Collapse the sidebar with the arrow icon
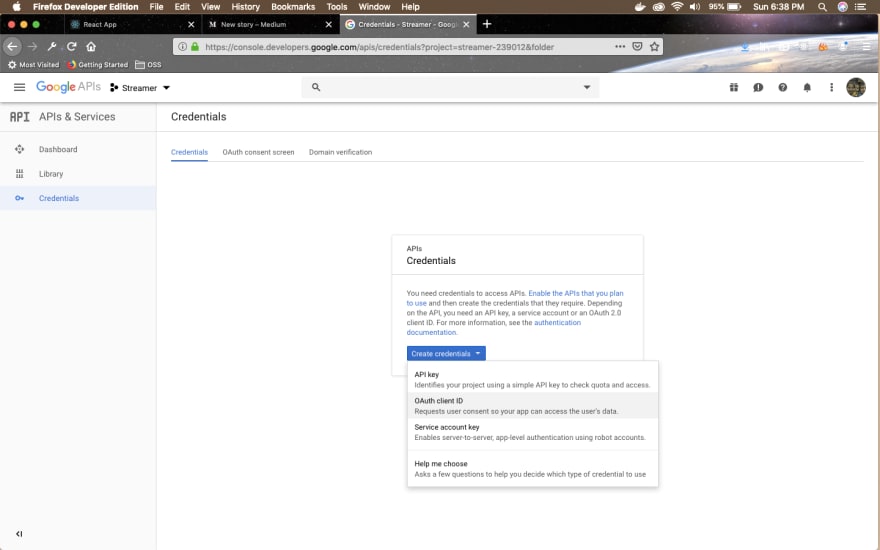 pyautogui.click(x=19, y=534)
